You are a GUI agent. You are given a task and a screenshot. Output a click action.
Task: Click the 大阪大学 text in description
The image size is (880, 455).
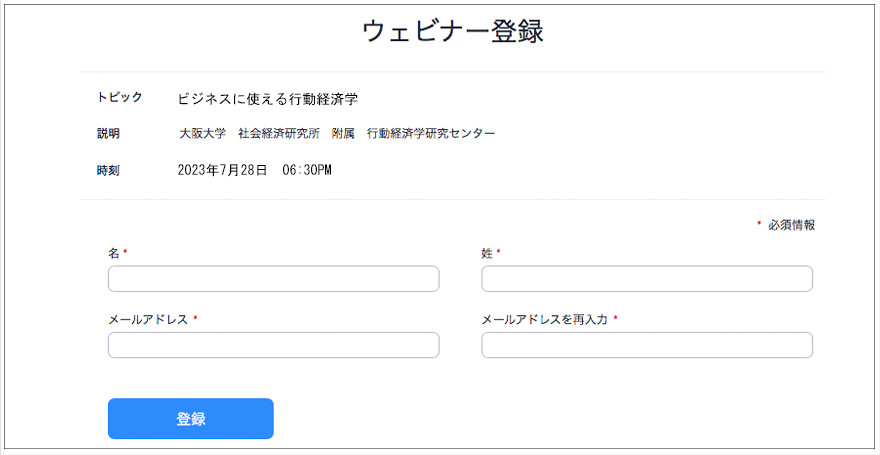[x=202, y=134]
